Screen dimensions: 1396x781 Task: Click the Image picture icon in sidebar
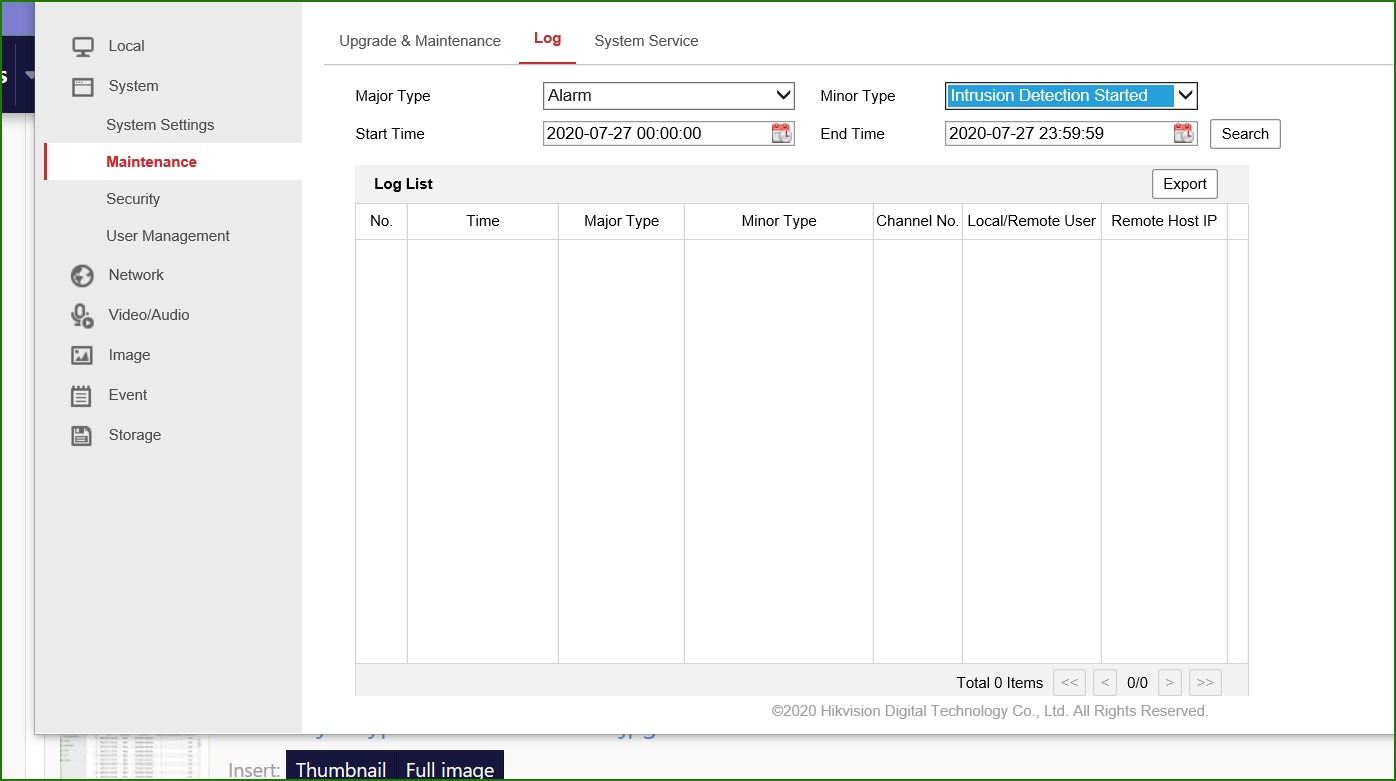82,356
